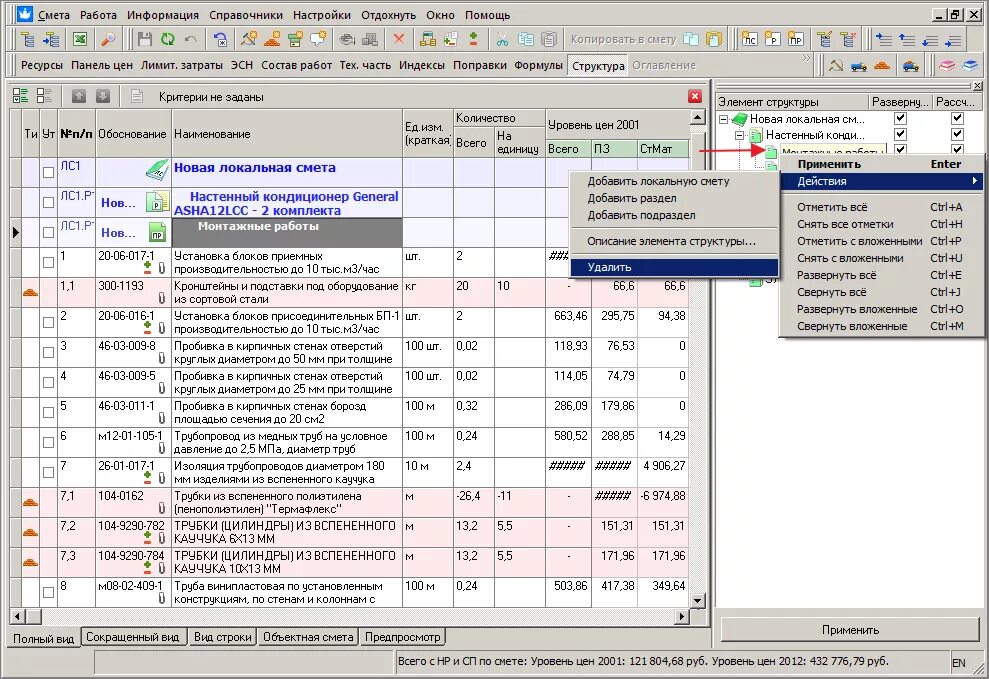
Task: Expand hidden toolbar tabs chevron
Action: (x=805, y=59)
